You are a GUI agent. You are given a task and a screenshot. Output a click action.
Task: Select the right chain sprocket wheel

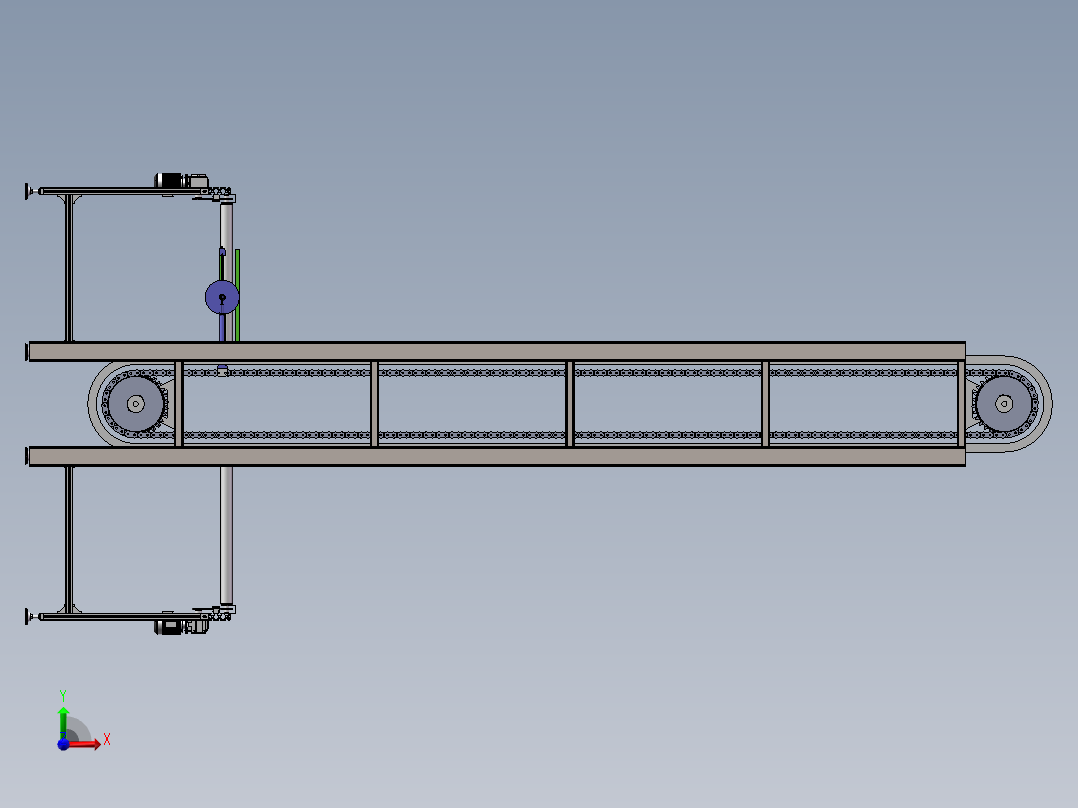coord(1004,404)
